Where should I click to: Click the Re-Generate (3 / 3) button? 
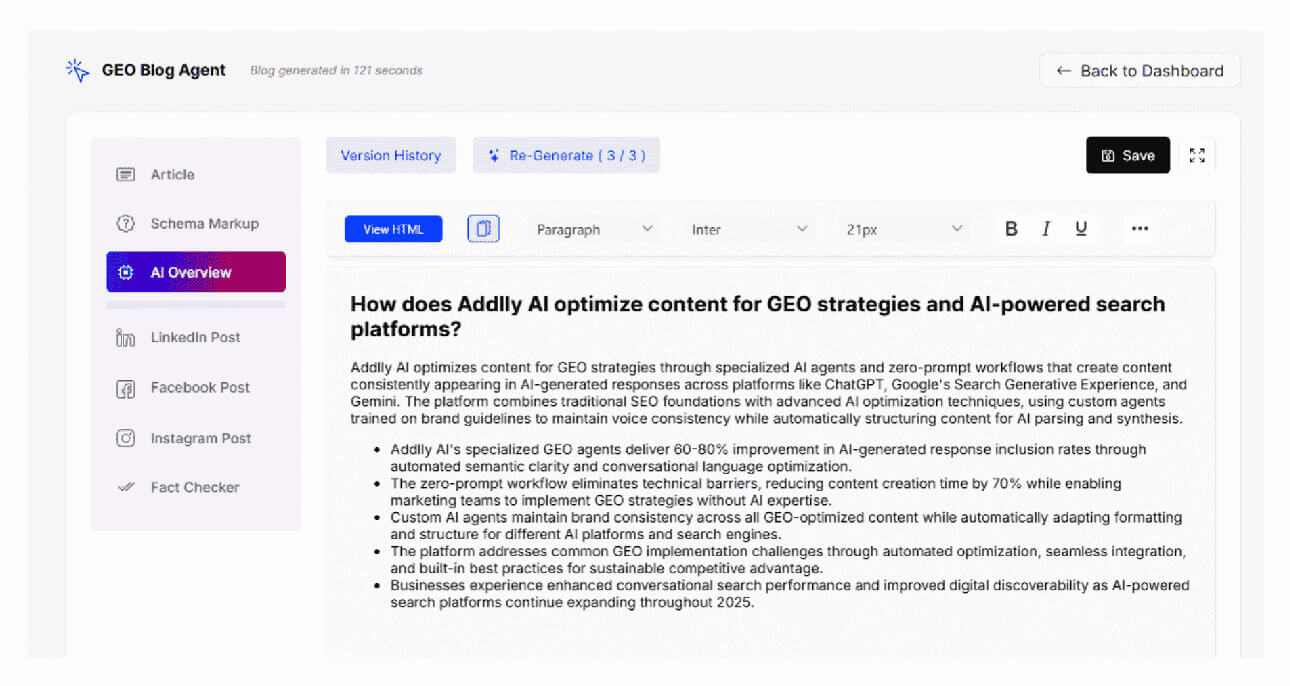pos(566,155)
